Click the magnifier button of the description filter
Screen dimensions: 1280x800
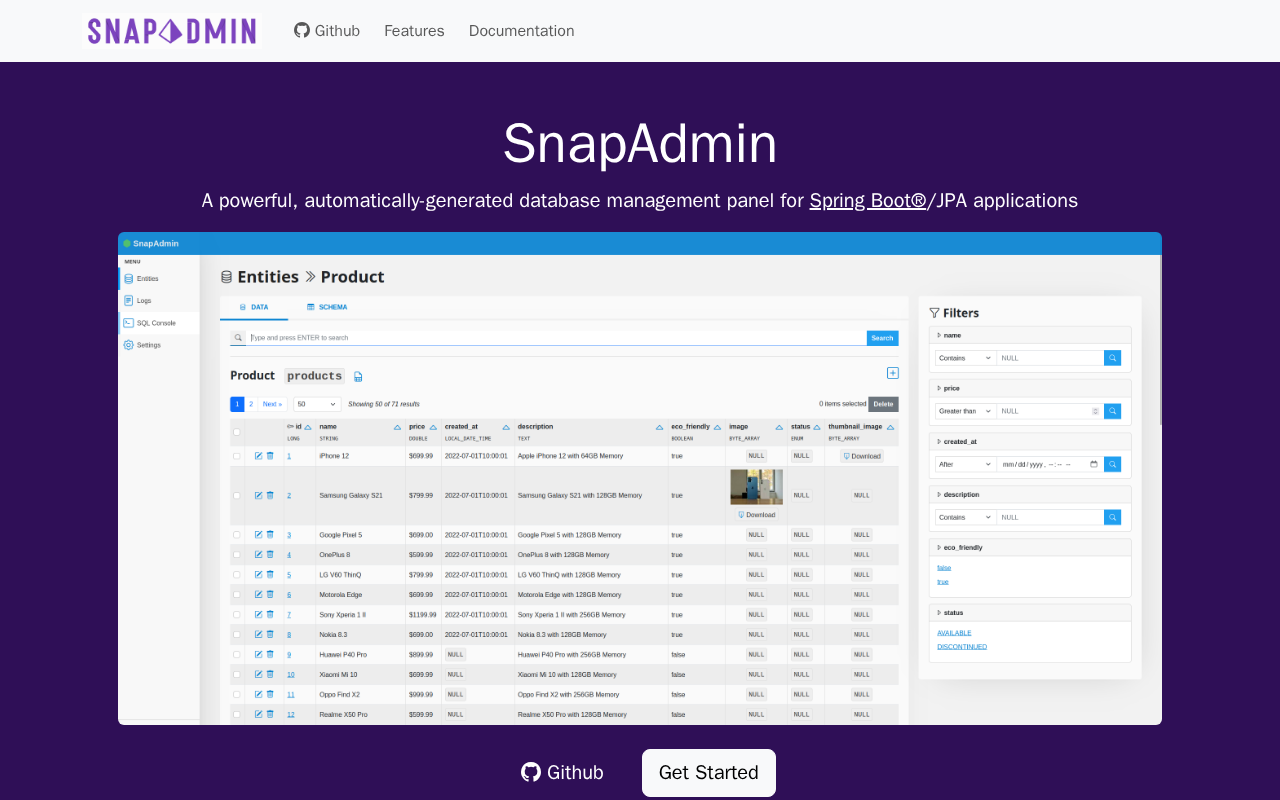(x=1112, y=517)
